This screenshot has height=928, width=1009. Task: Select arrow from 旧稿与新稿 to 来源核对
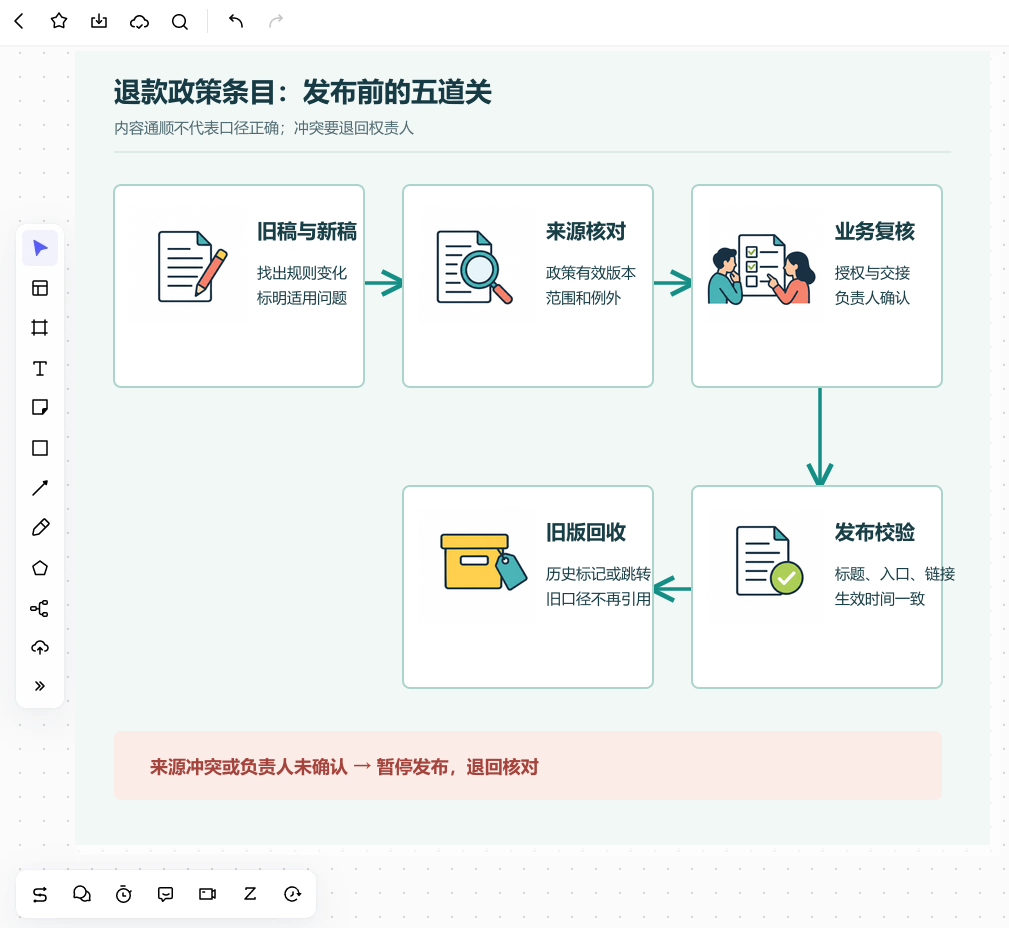coord(384,283)
